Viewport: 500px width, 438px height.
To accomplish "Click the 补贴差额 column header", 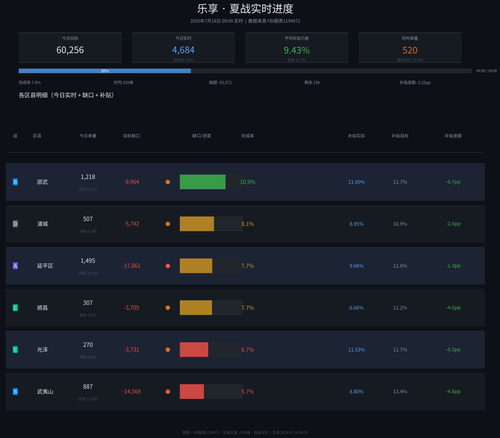I will 453,136.
